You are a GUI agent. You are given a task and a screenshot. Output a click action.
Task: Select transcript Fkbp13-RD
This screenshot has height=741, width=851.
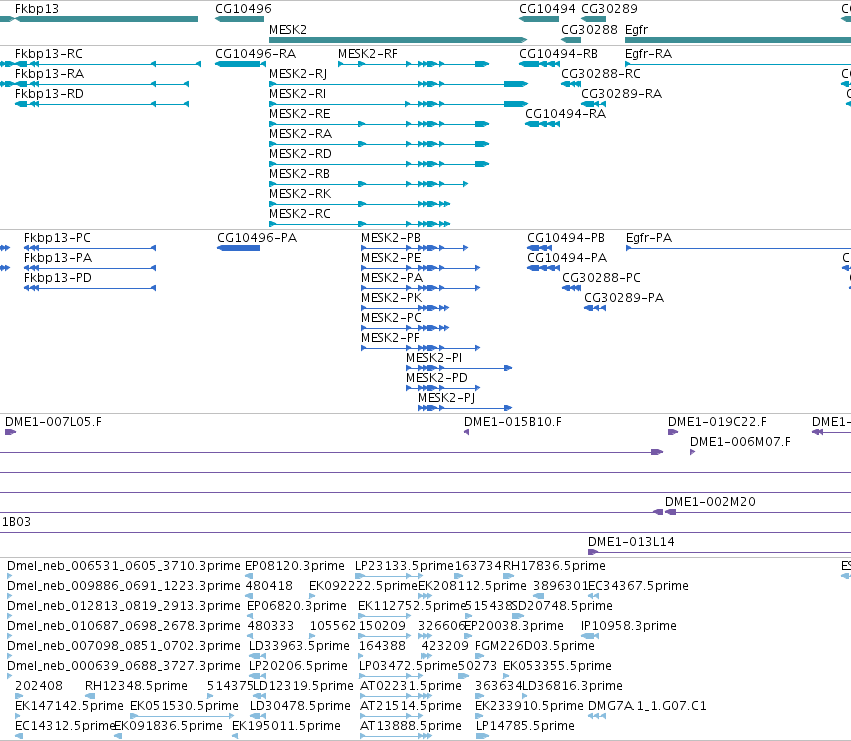pos(49,94)
